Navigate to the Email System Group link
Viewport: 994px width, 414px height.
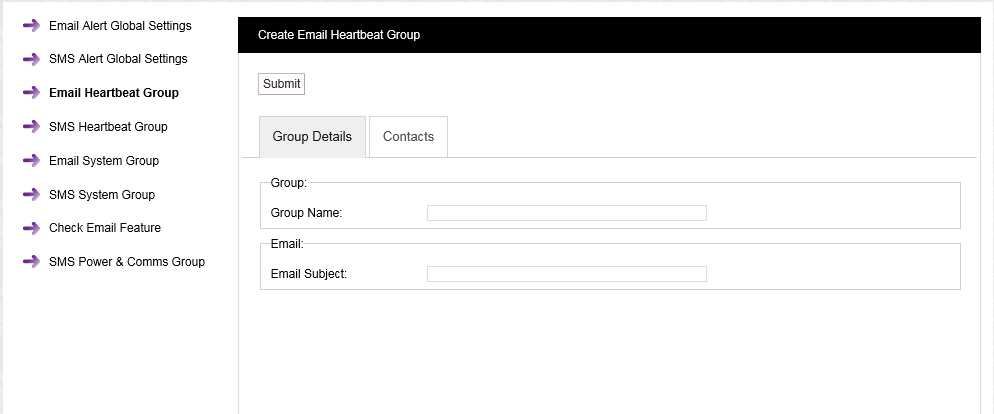[104, 161]
